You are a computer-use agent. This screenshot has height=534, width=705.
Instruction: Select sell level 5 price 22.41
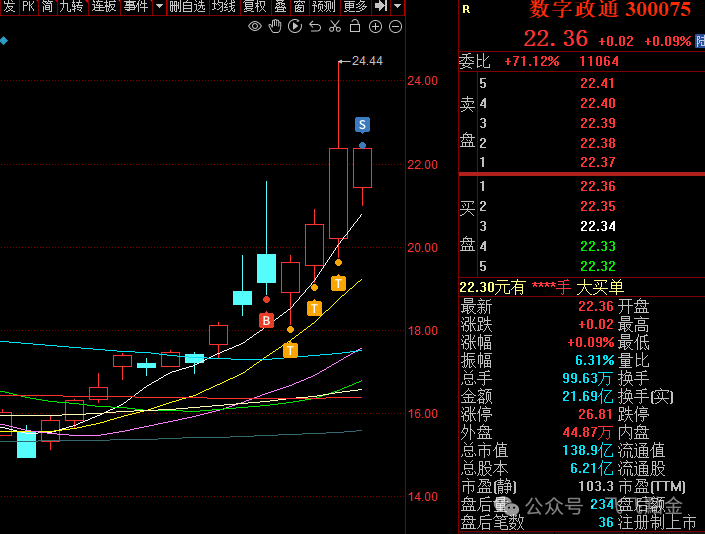tap(598, 83)
